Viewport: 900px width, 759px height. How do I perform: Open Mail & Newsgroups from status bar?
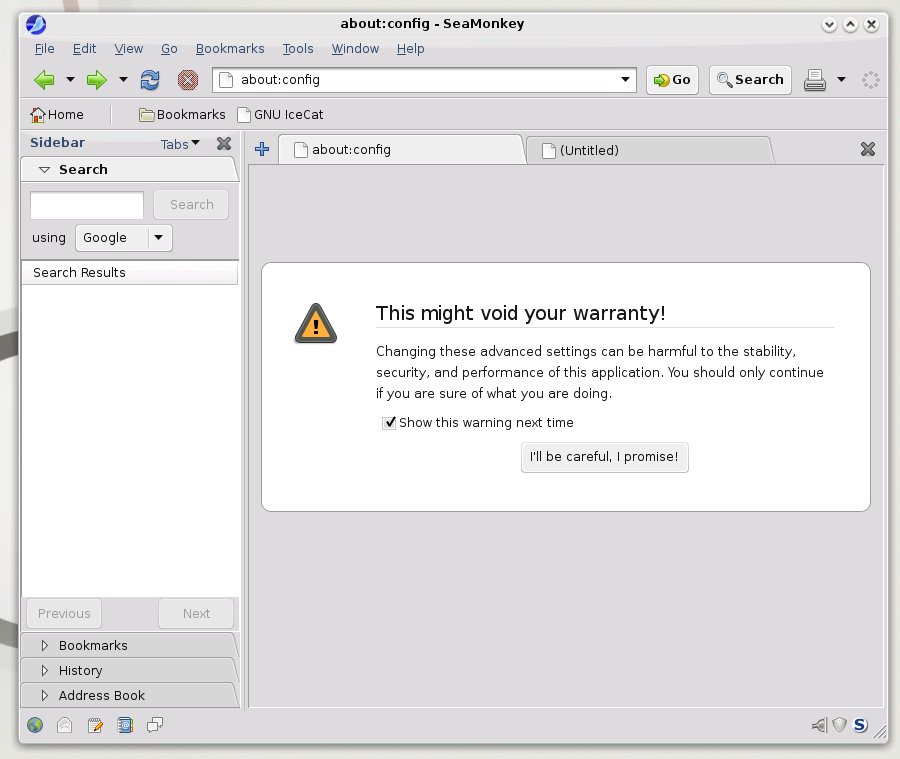click(65, 725)
